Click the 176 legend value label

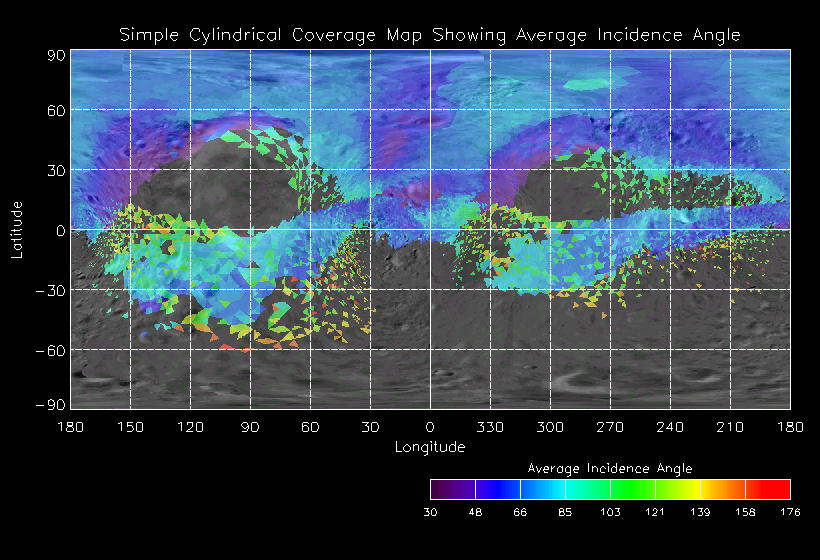click(x=790, y=512)
